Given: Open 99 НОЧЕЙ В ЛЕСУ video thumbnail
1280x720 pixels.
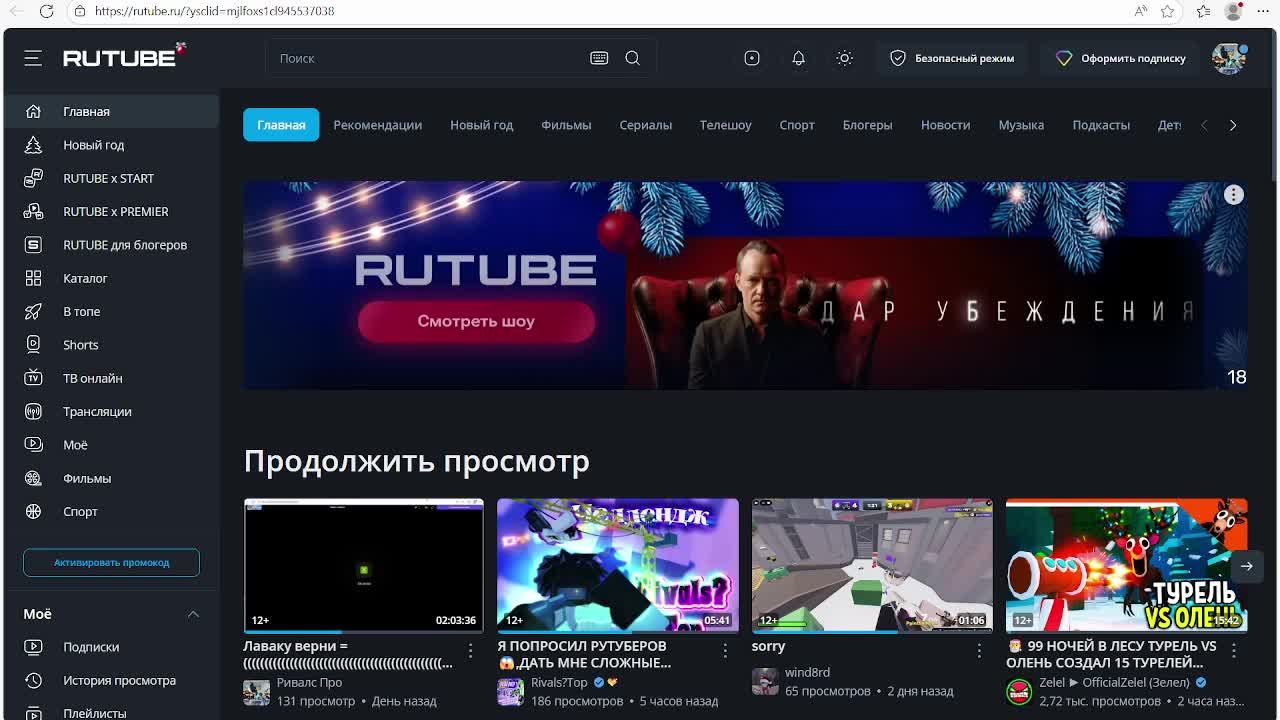Looking at the screenshot, I should click(1126, 565).
